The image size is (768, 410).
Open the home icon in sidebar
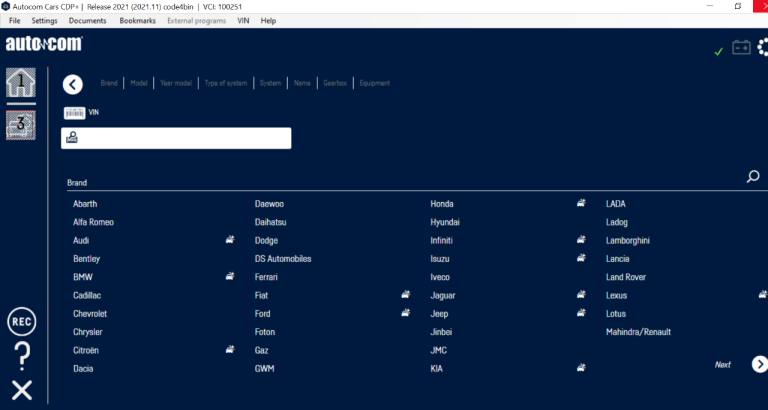pyautogui.click(x=21, y=84)
